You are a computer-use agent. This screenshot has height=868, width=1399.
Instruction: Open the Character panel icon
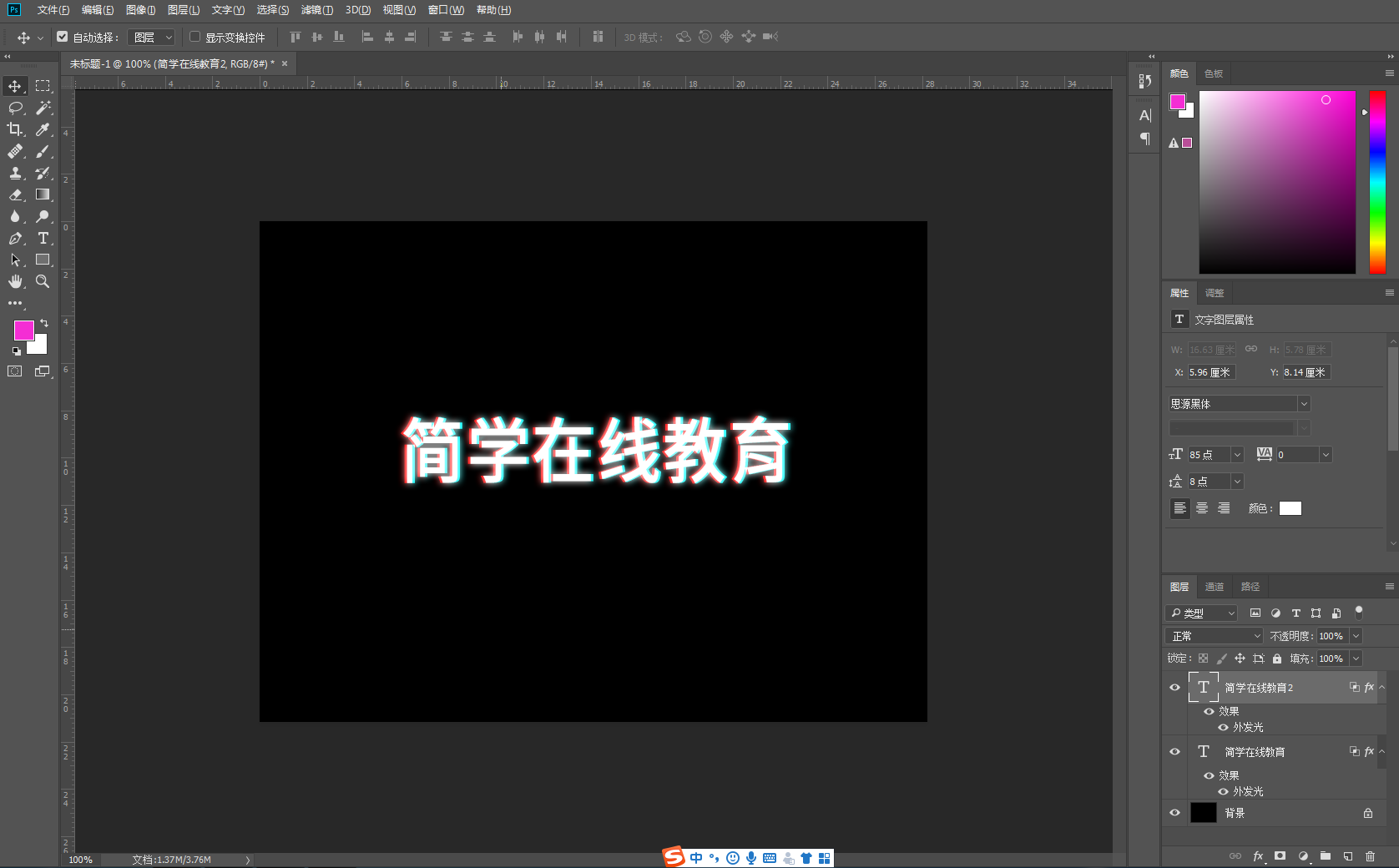[1145, 115]
